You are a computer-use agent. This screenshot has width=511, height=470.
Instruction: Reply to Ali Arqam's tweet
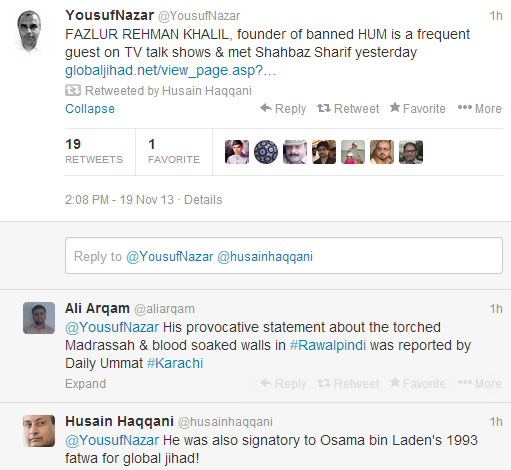tap(283, 384)
